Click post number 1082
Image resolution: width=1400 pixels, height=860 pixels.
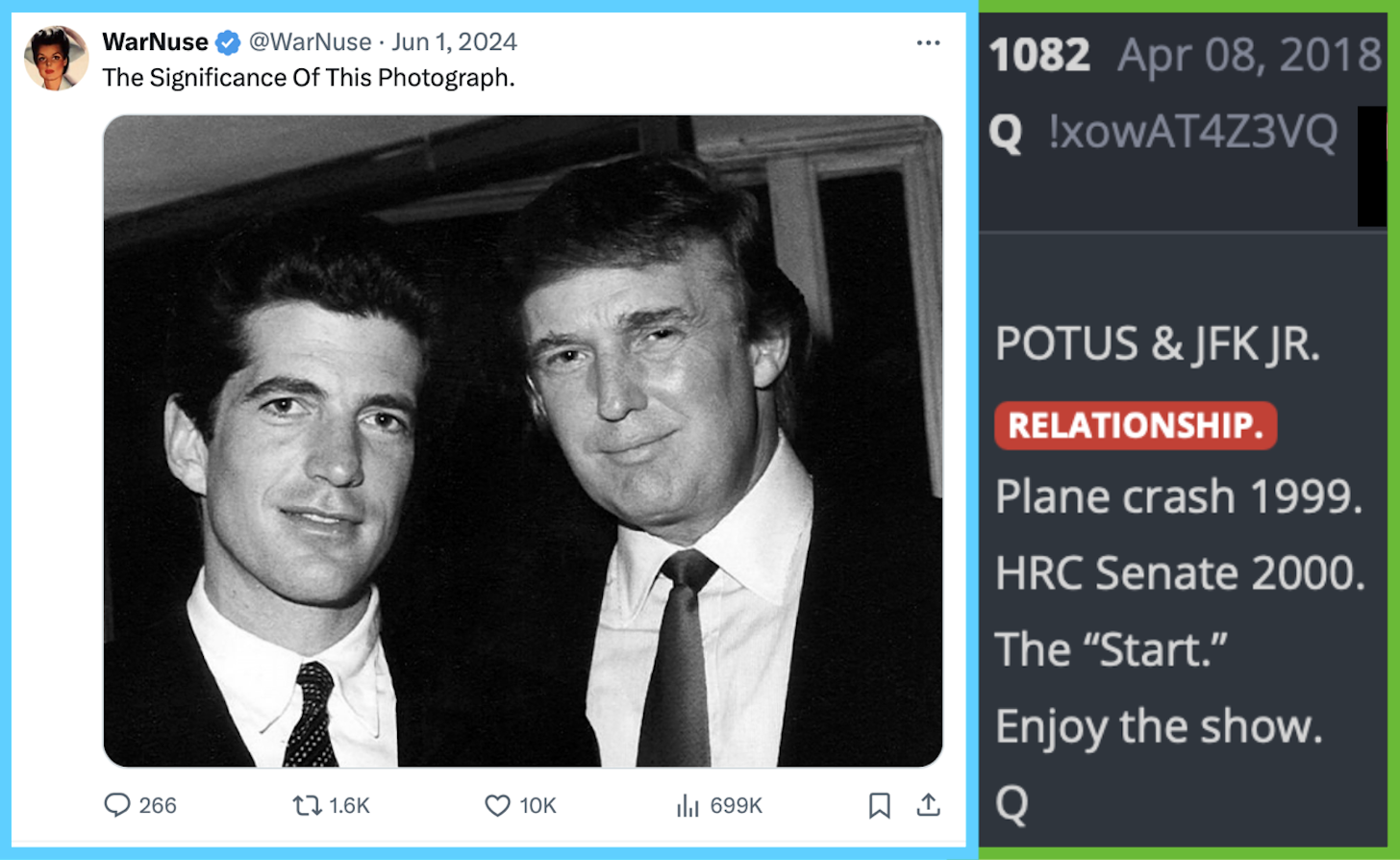coord(1039,56)
